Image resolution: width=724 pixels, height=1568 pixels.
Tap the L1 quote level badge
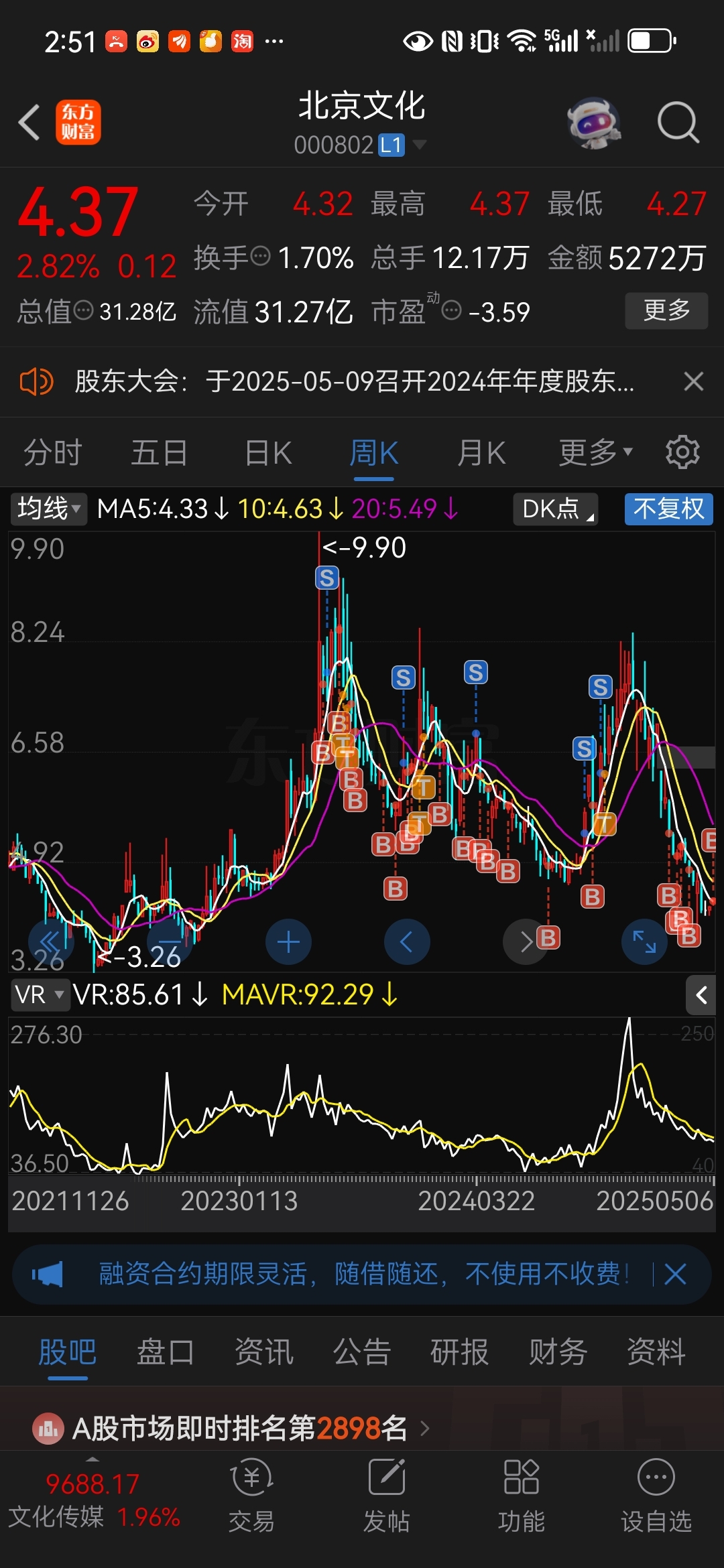tap(391, 145)
